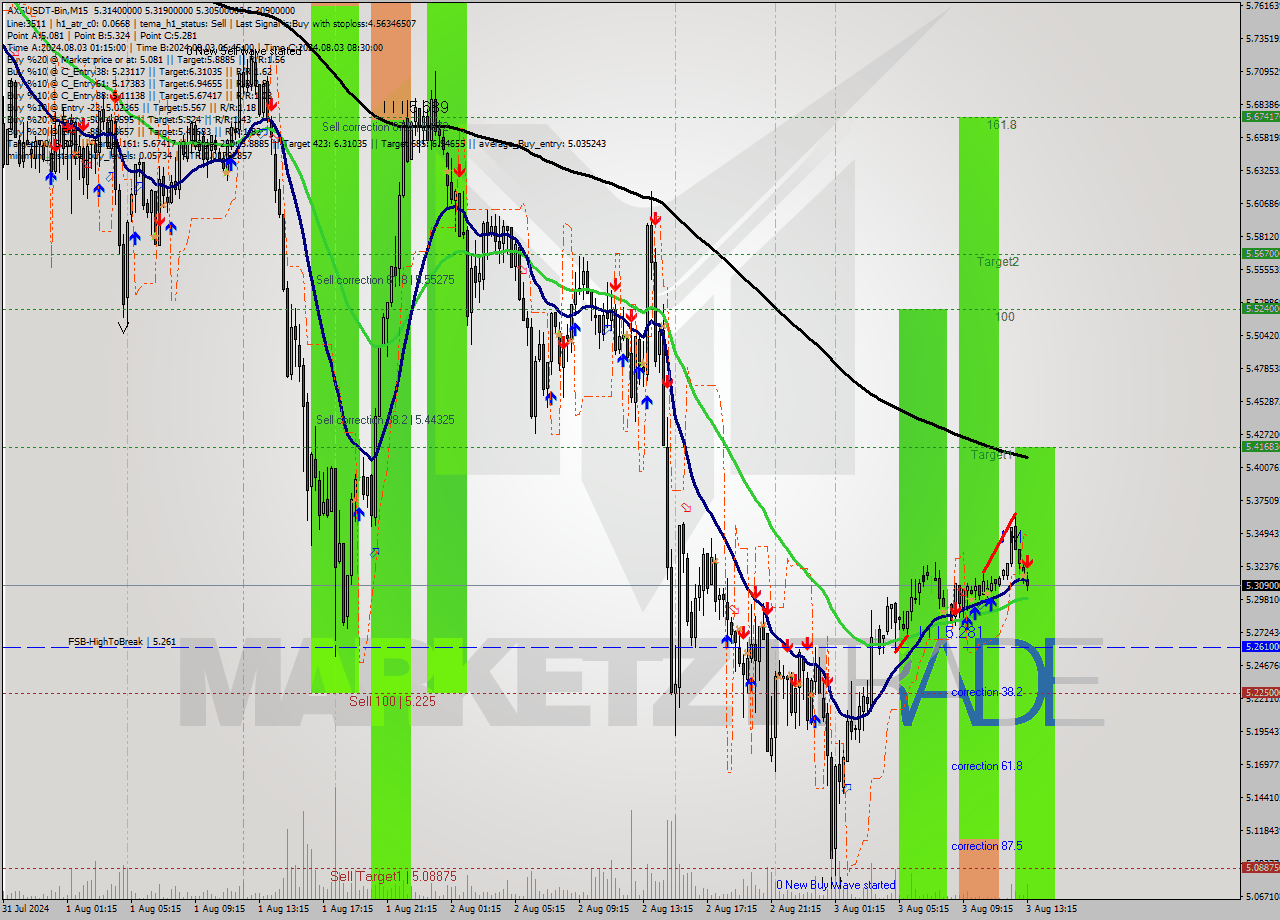
Task: Click the 5.19543 price axis value
Action: tap(1261, 732)
